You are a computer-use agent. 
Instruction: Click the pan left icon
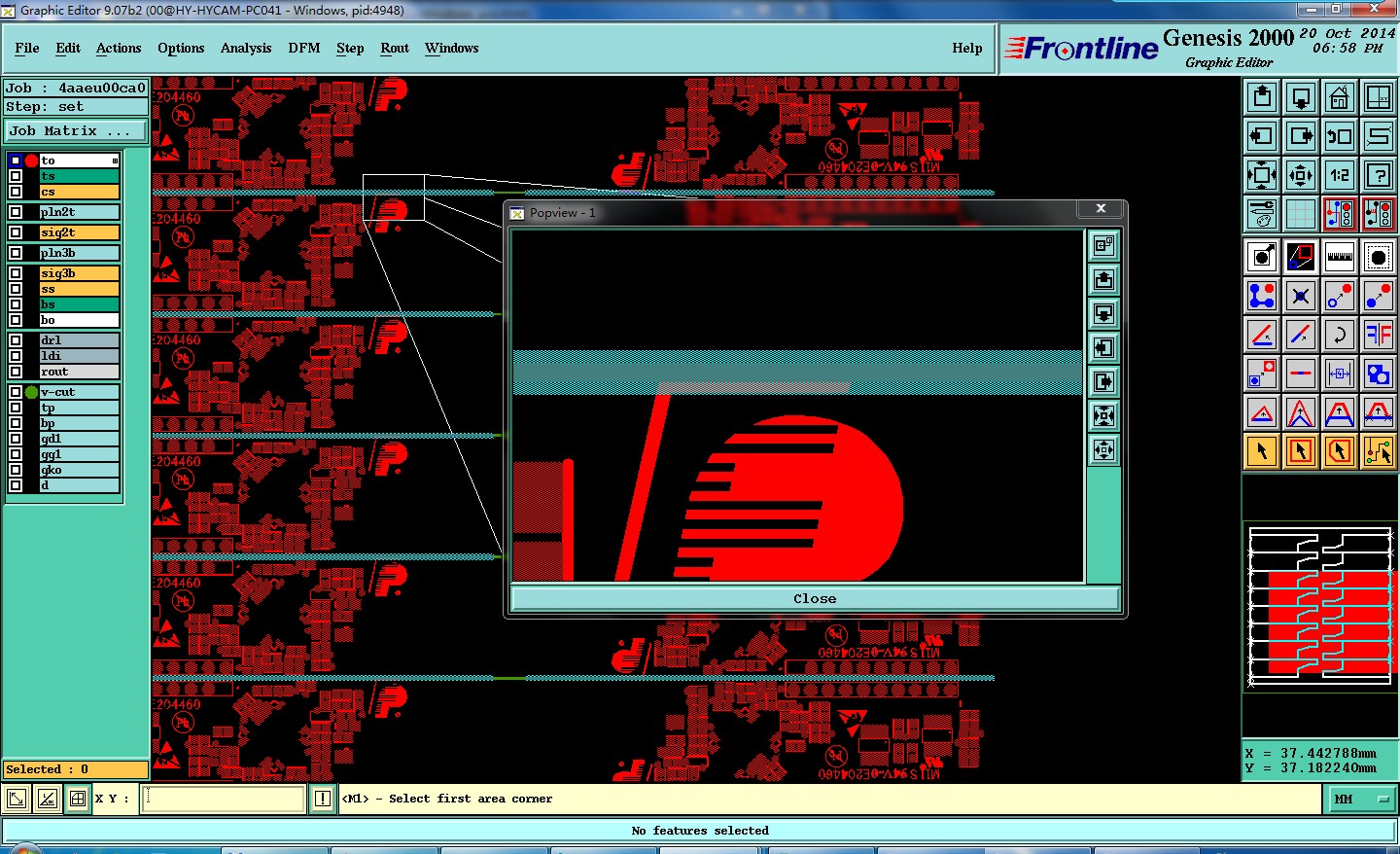point(1262,136)
